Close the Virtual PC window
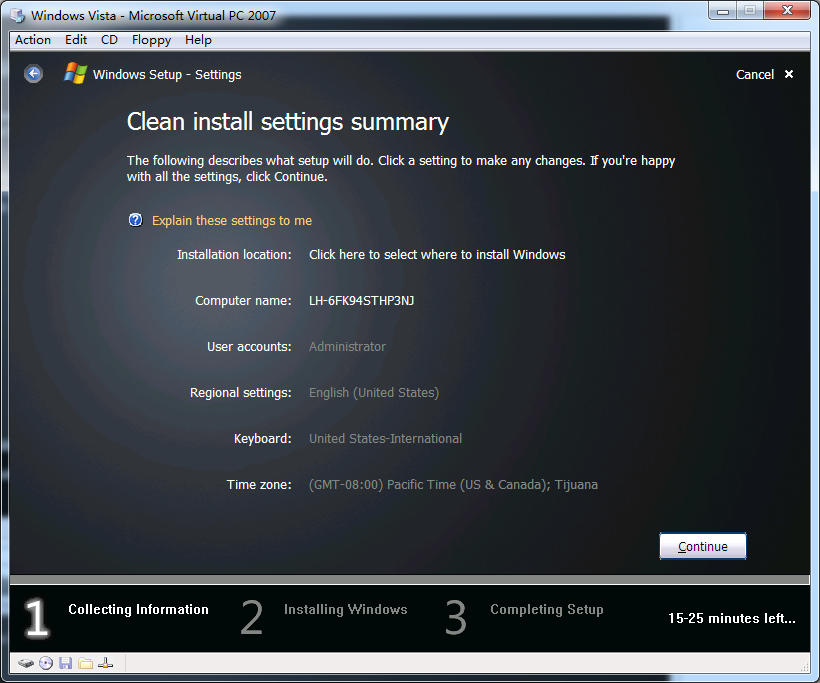The image size is (820, 683). 787,10
